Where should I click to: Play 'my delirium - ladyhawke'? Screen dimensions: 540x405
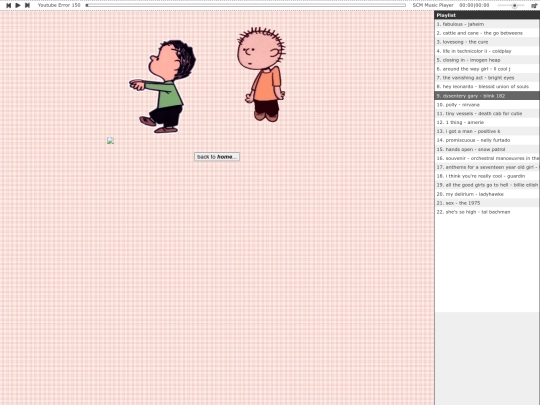487,194
